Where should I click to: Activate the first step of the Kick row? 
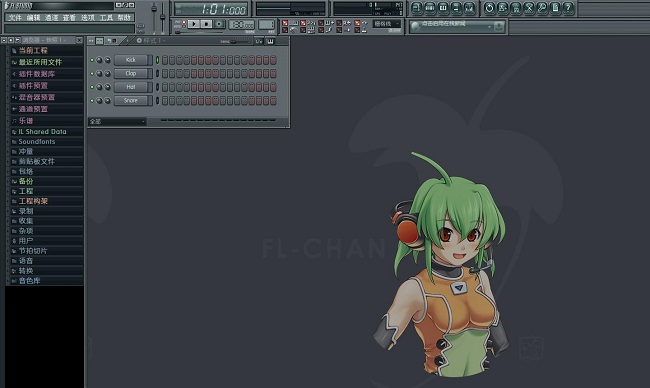tap(165, 60)
